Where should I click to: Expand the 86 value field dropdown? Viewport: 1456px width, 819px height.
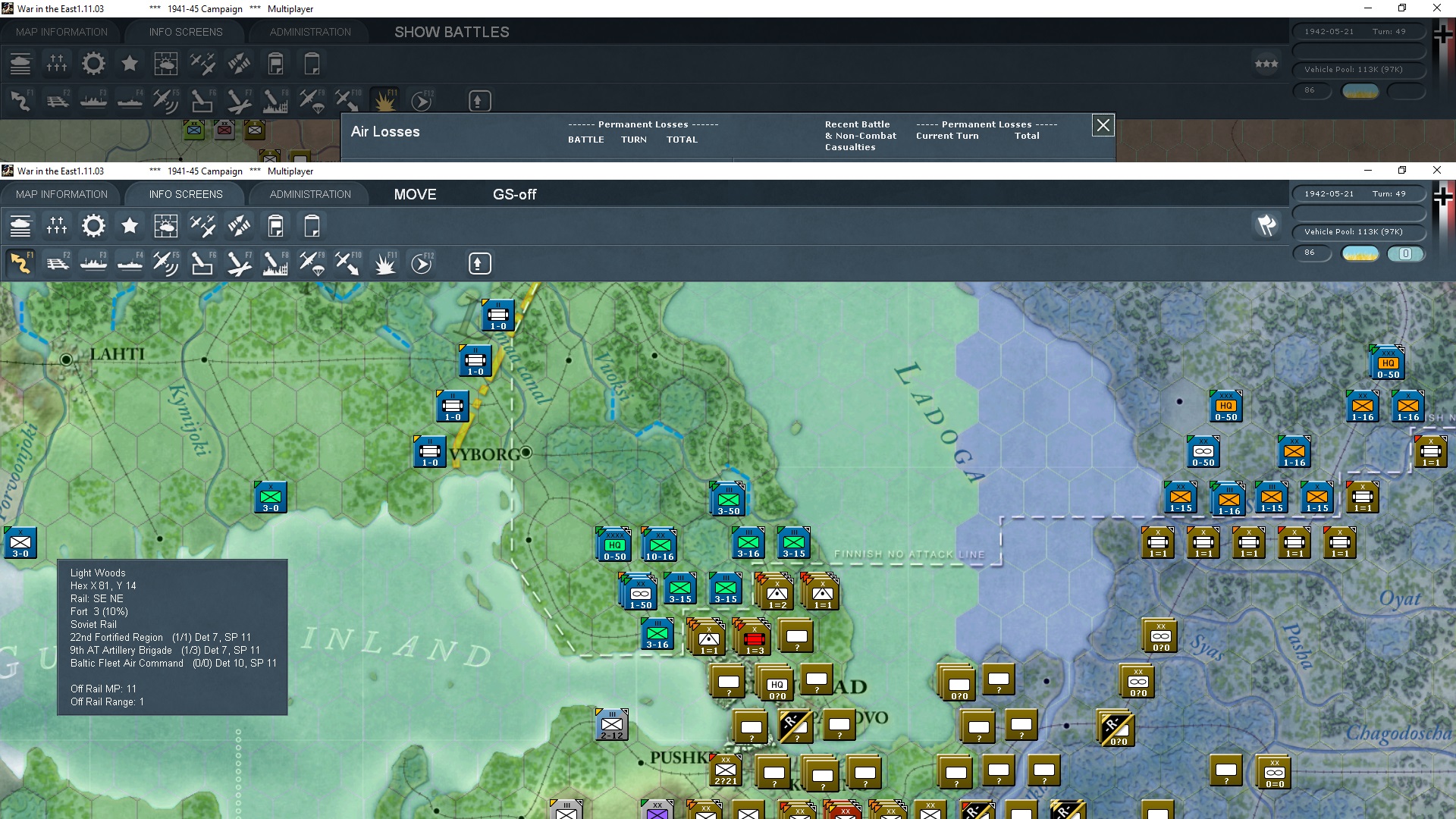[x=1313, y=253]
